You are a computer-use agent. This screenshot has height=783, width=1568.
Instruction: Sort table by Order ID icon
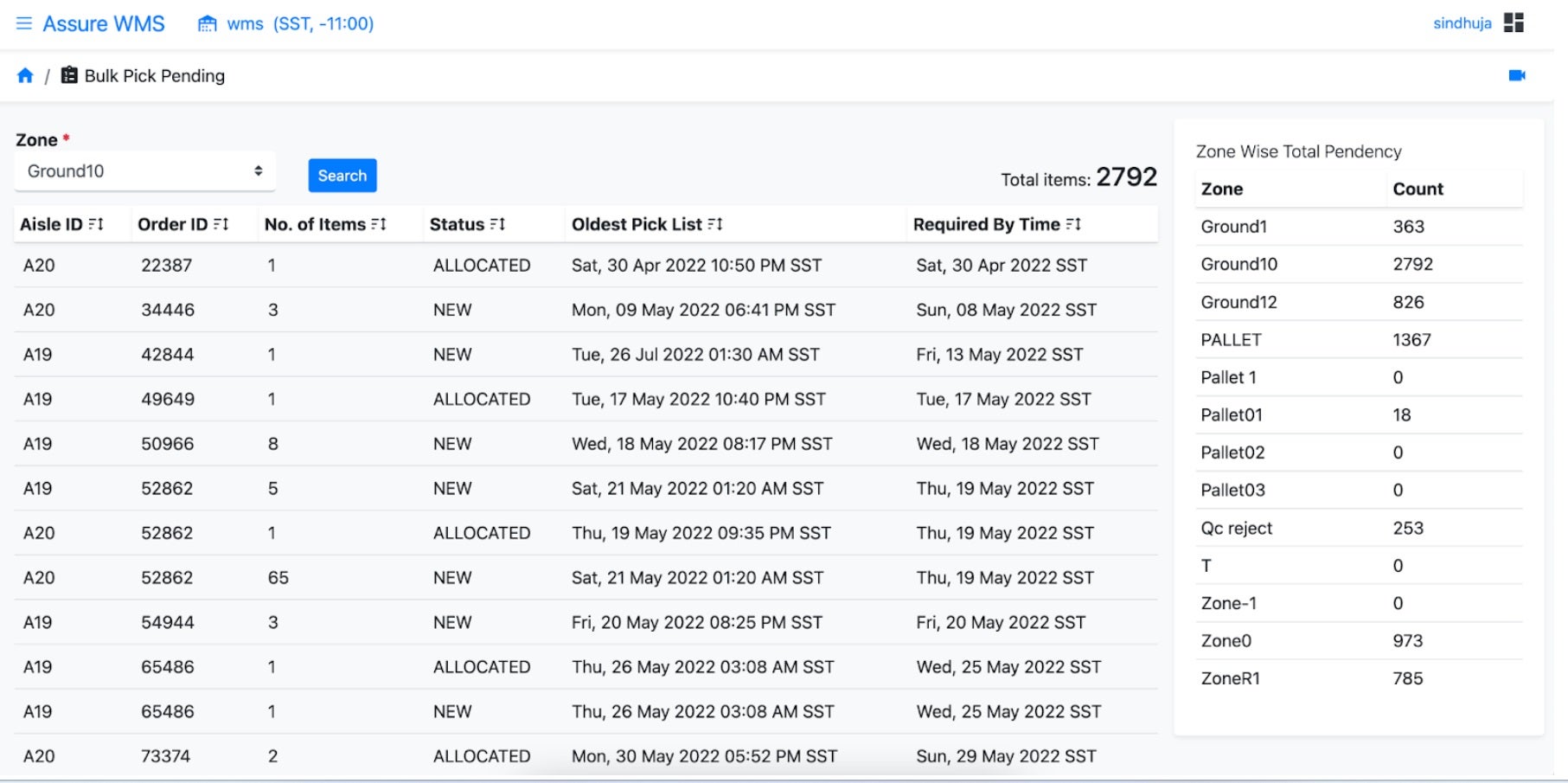pyautogui.click(x=221, y=225)
